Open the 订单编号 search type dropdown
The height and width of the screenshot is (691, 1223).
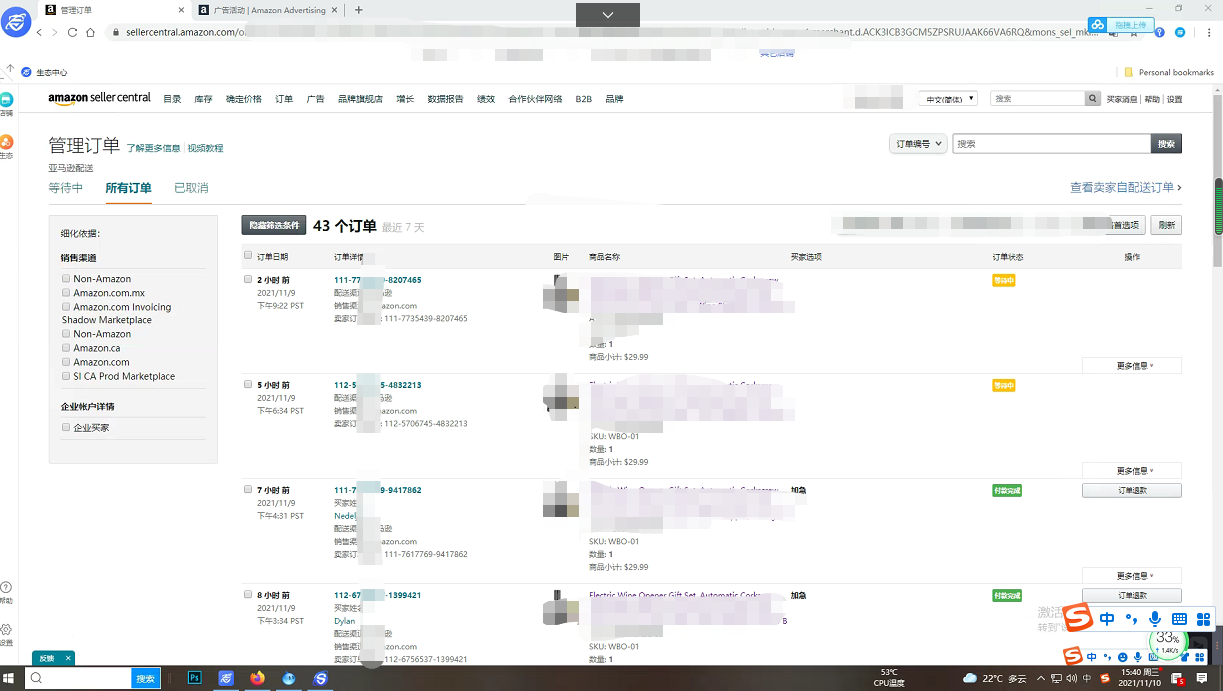pos(917,144)
